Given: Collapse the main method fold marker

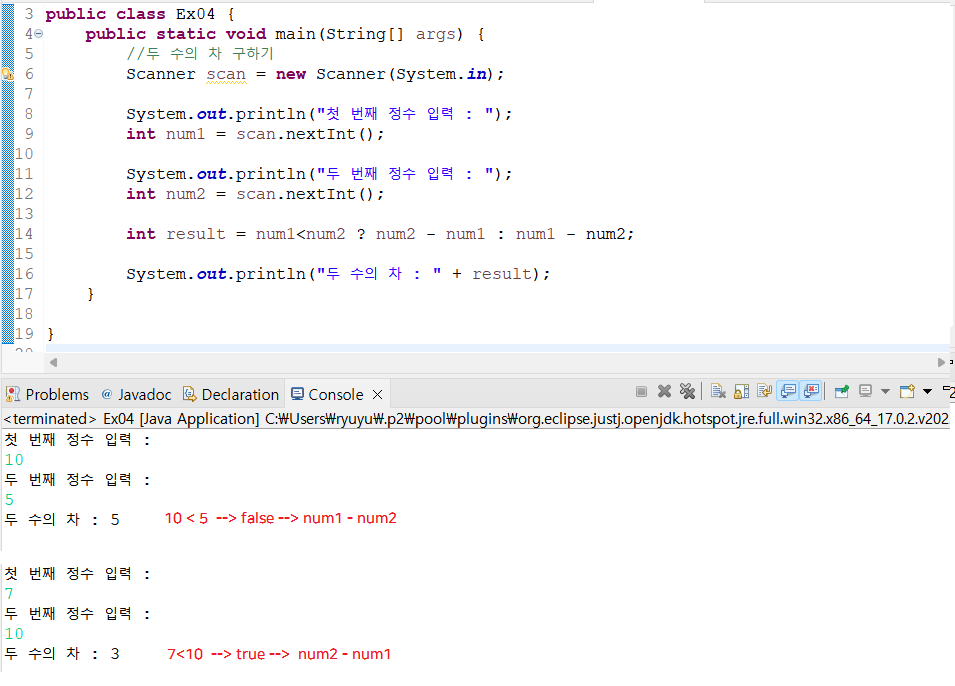Looking at the screenshot, I should (x=39, y=34).
